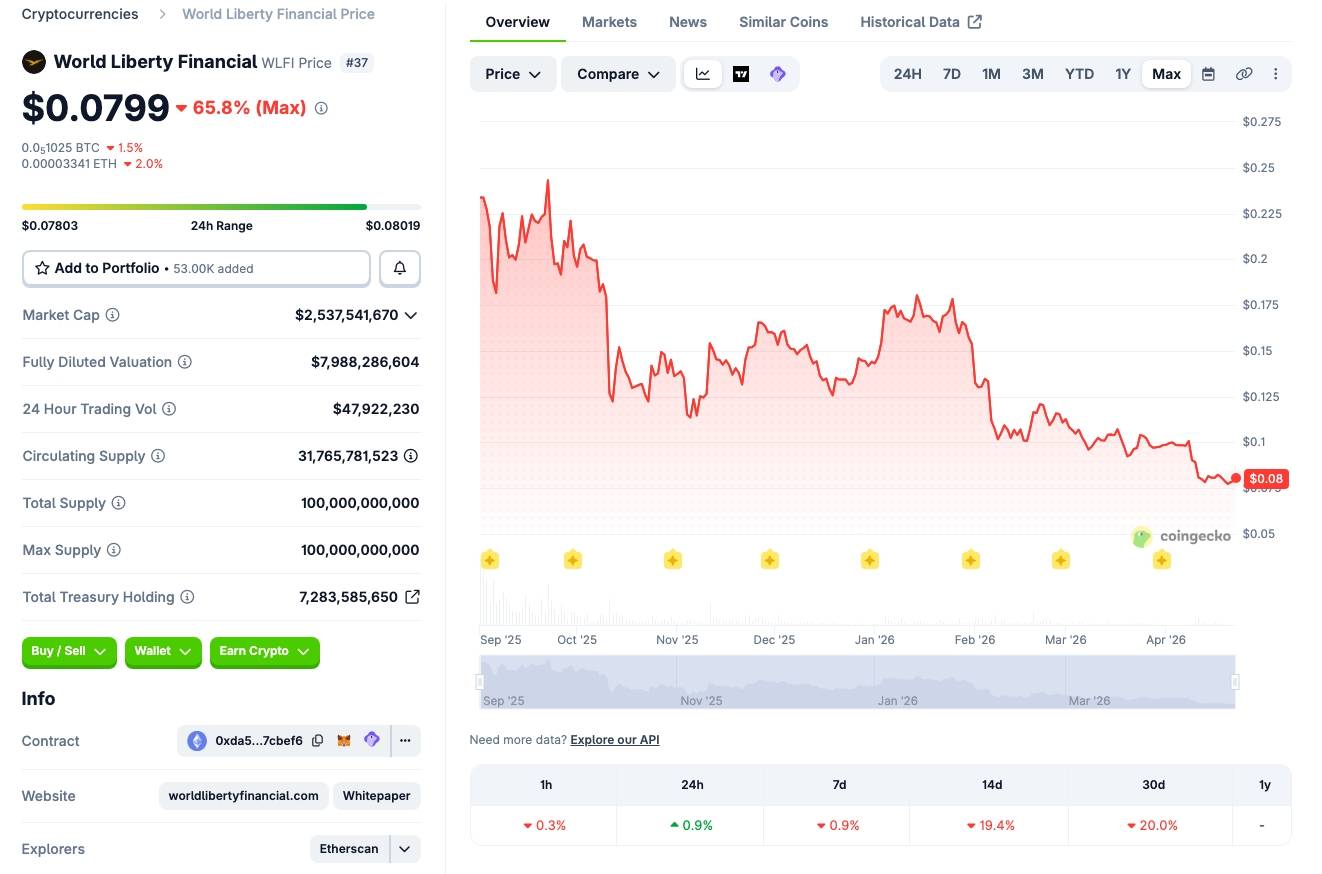The width and height of the screenshot is (1322, 874).
Task: Open the Buy / Sell button
Action: [x=68, y=652]
